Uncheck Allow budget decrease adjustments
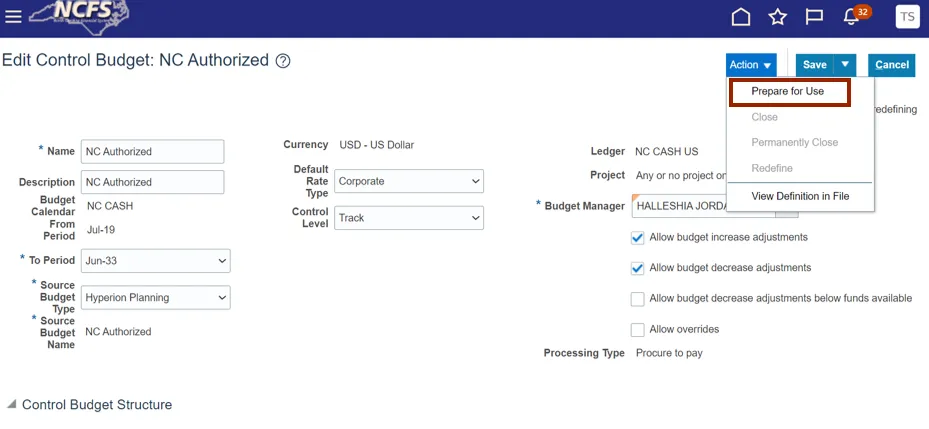The height and width of the screenshot is (429, 929). [638, 268]
